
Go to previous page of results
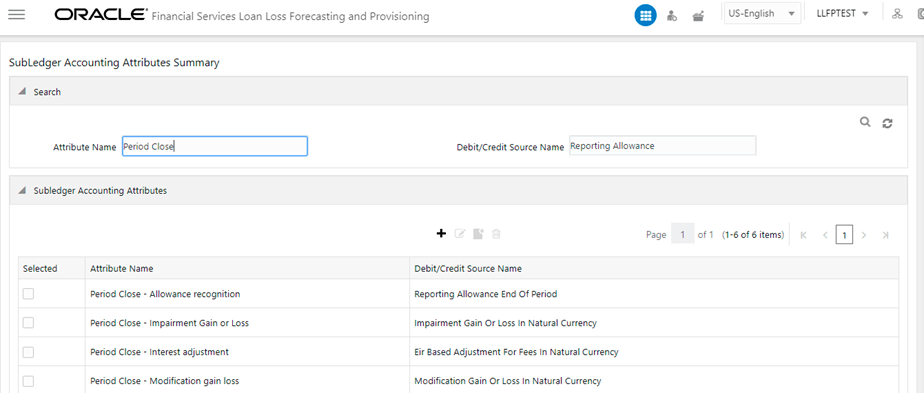point(825,235)
